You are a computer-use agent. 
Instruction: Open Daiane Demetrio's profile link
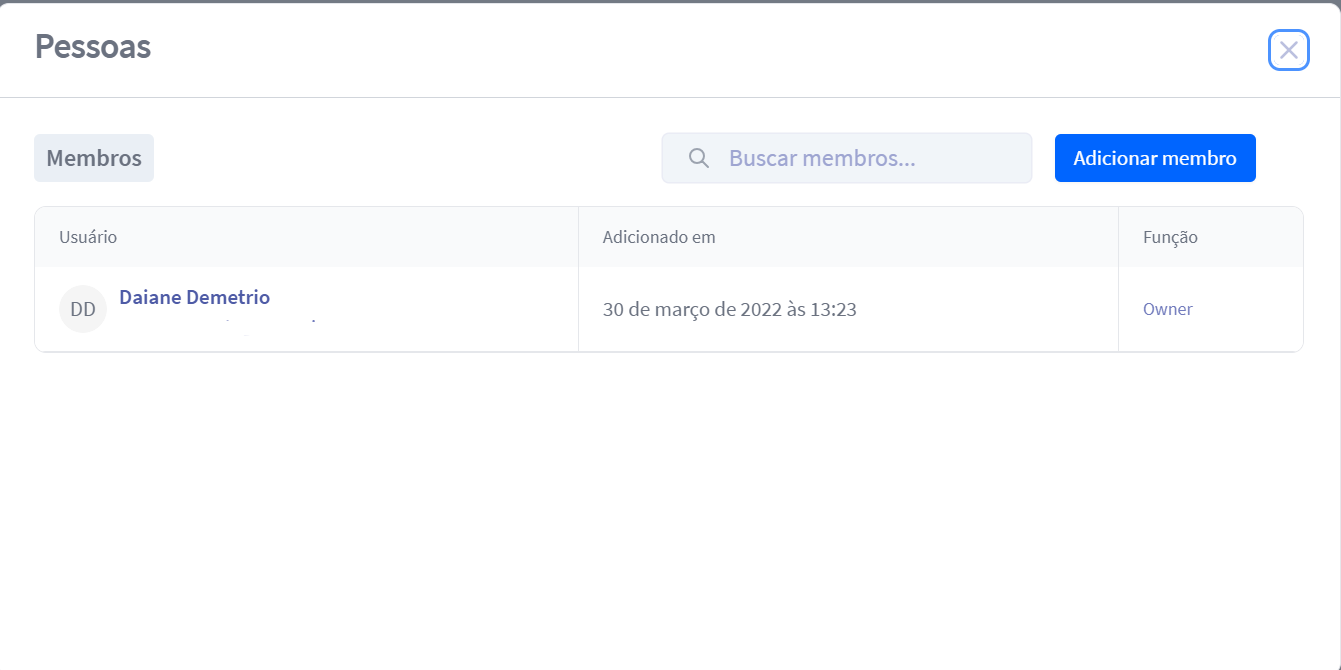click(194, 297)
